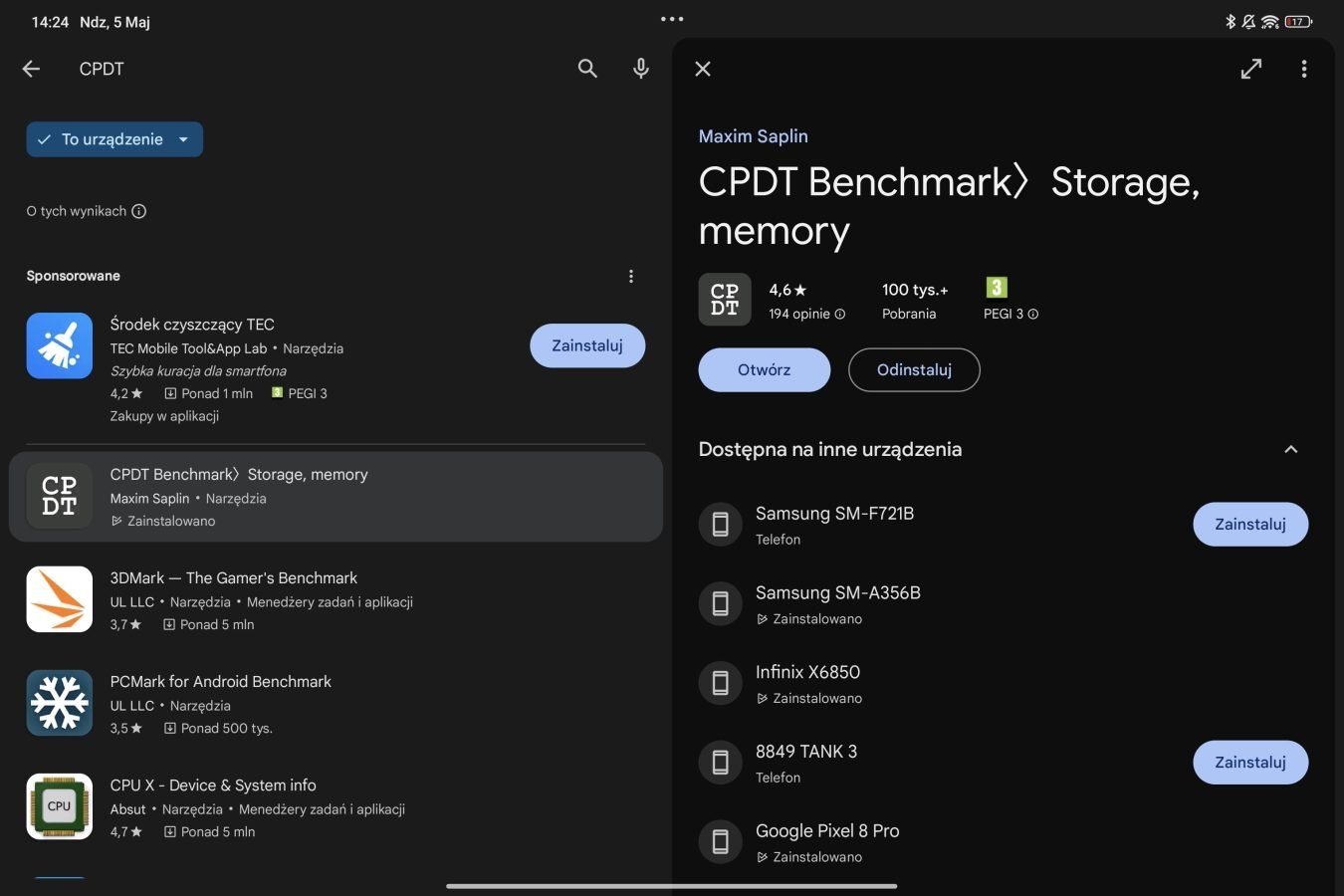The image size is (1344, 896).
Task: Tap Samsung SM-A356B phone icon
Action: point(721,603)
